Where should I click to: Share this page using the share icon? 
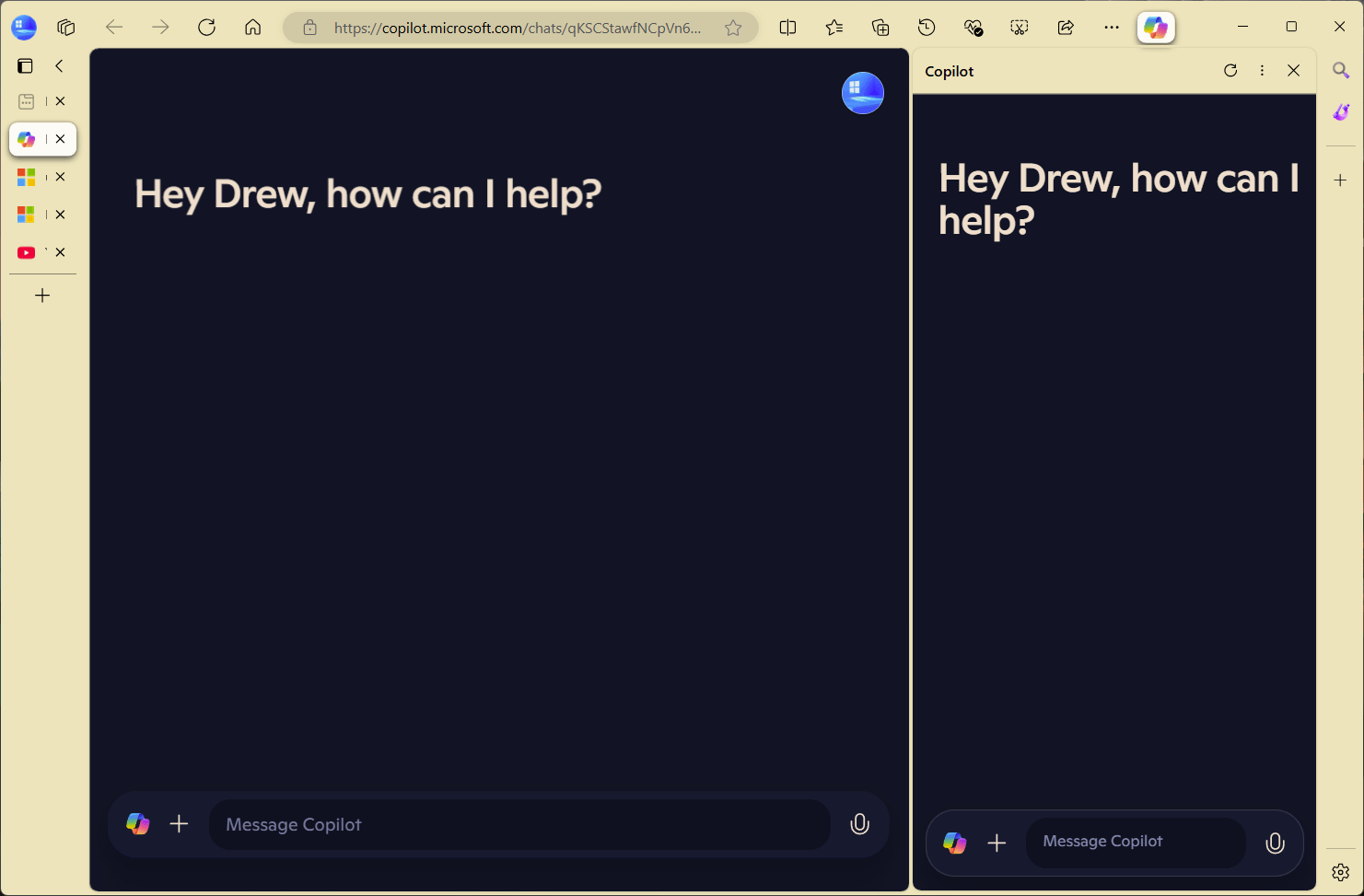tap(1066, 28)
